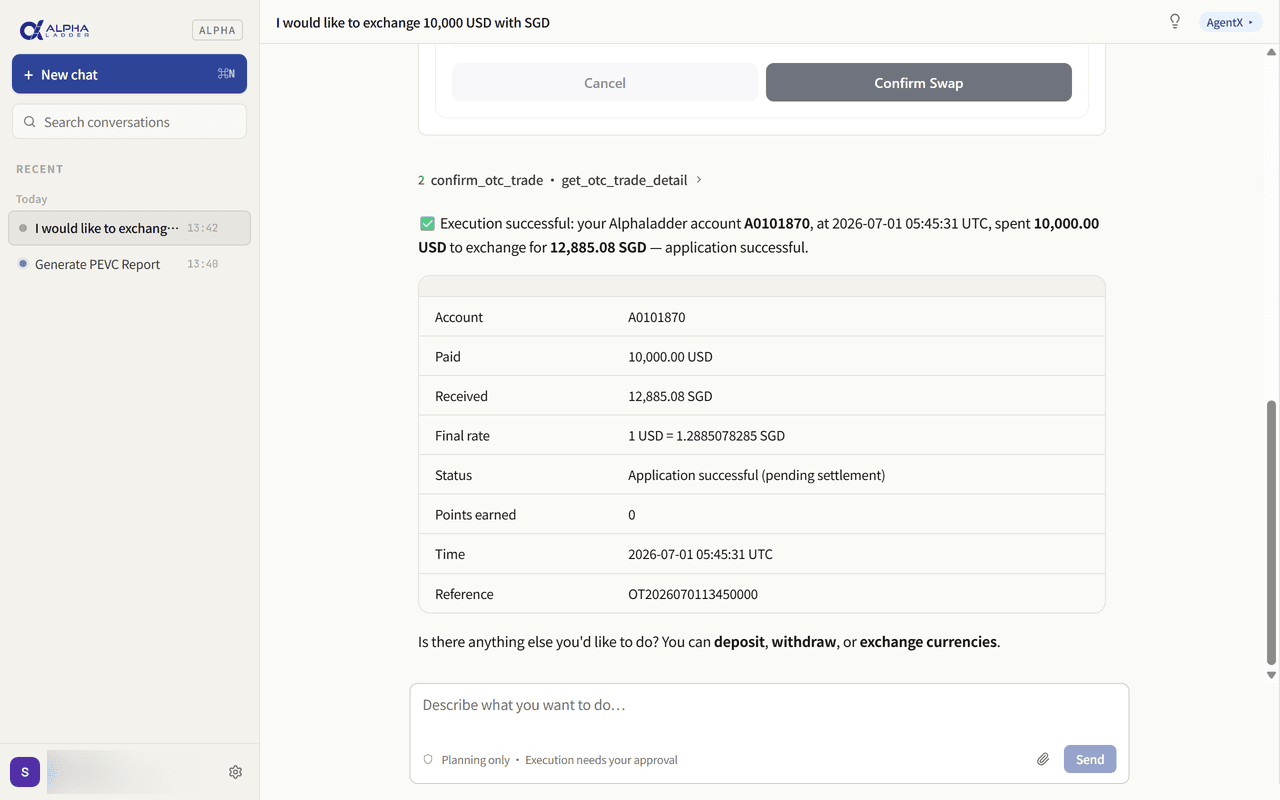Click the Confirm Swap button
The width and height of the screenshot is (1280, 800).
pos(919,83)
